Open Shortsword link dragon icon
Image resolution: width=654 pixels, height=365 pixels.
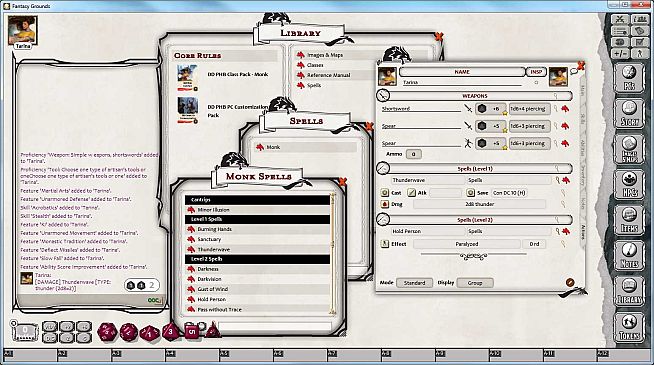pyautogui.click(x=565, y=109)
